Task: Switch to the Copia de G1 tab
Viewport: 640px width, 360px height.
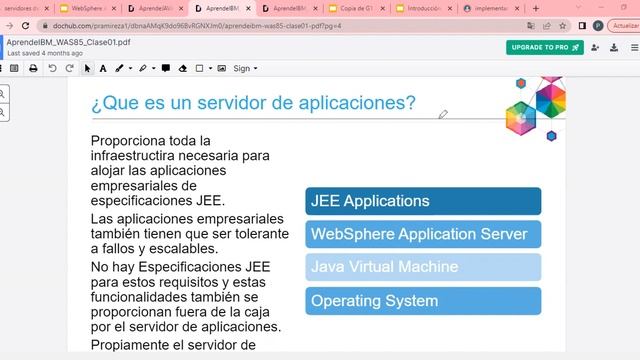Action: point(357,8)
